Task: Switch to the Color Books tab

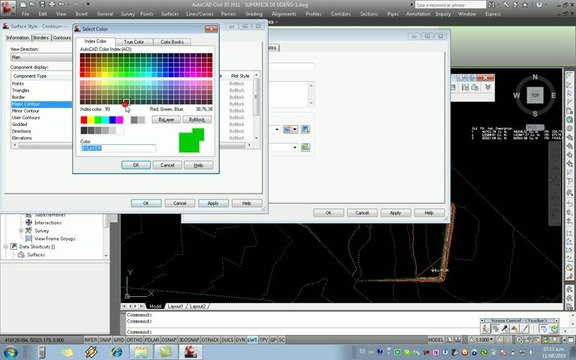Action: [172, 42]
